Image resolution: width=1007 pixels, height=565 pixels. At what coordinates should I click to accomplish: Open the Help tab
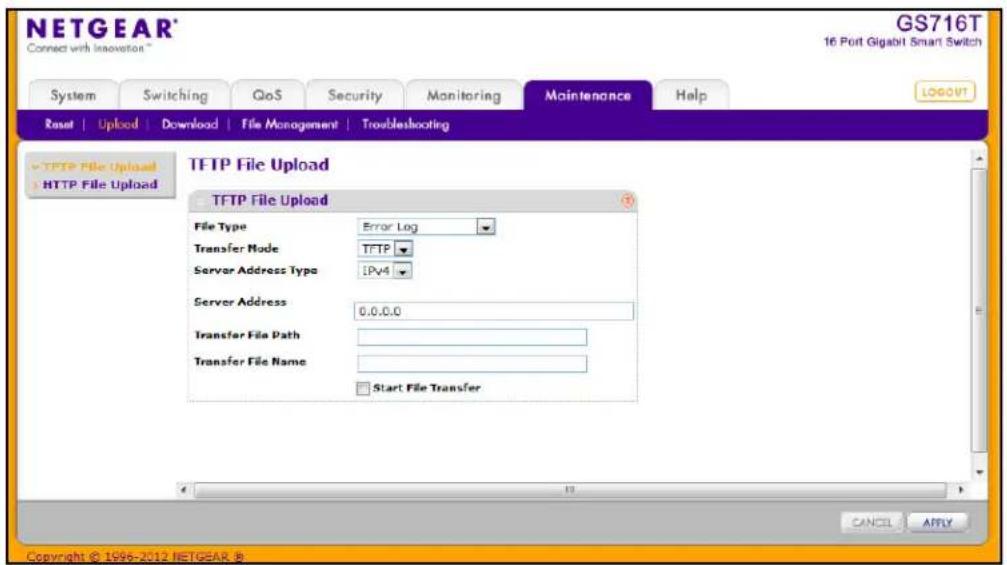[x=691, y=95]
